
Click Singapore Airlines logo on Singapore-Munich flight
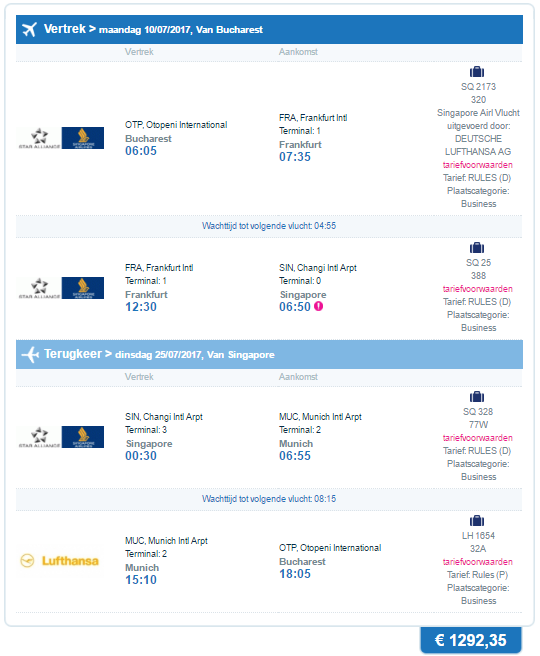(x=83, y=437)
